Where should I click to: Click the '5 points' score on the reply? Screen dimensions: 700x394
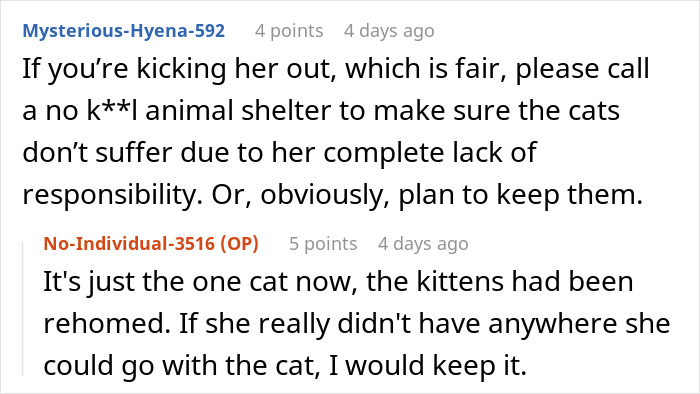tap(323, 244)
